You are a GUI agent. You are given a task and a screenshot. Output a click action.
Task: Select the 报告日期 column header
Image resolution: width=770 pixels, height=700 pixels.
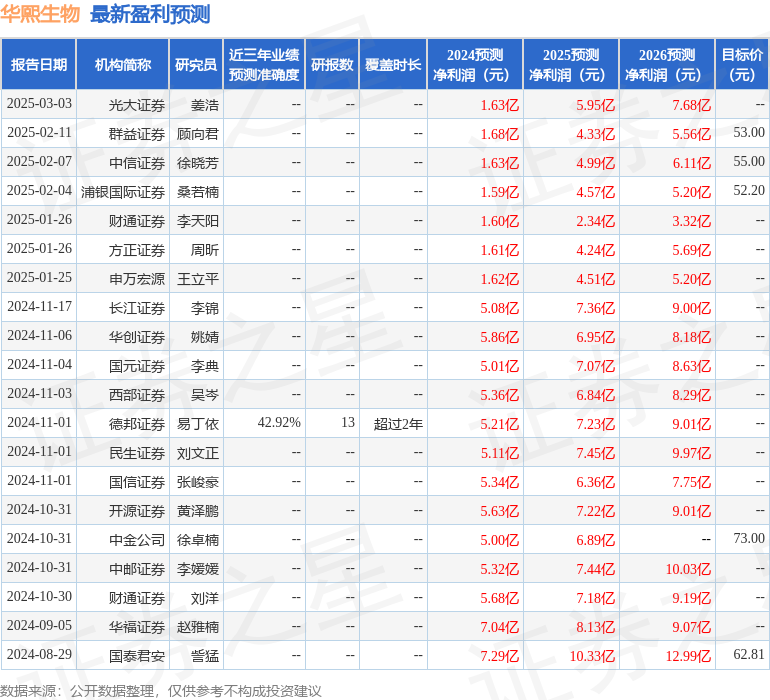38,64
